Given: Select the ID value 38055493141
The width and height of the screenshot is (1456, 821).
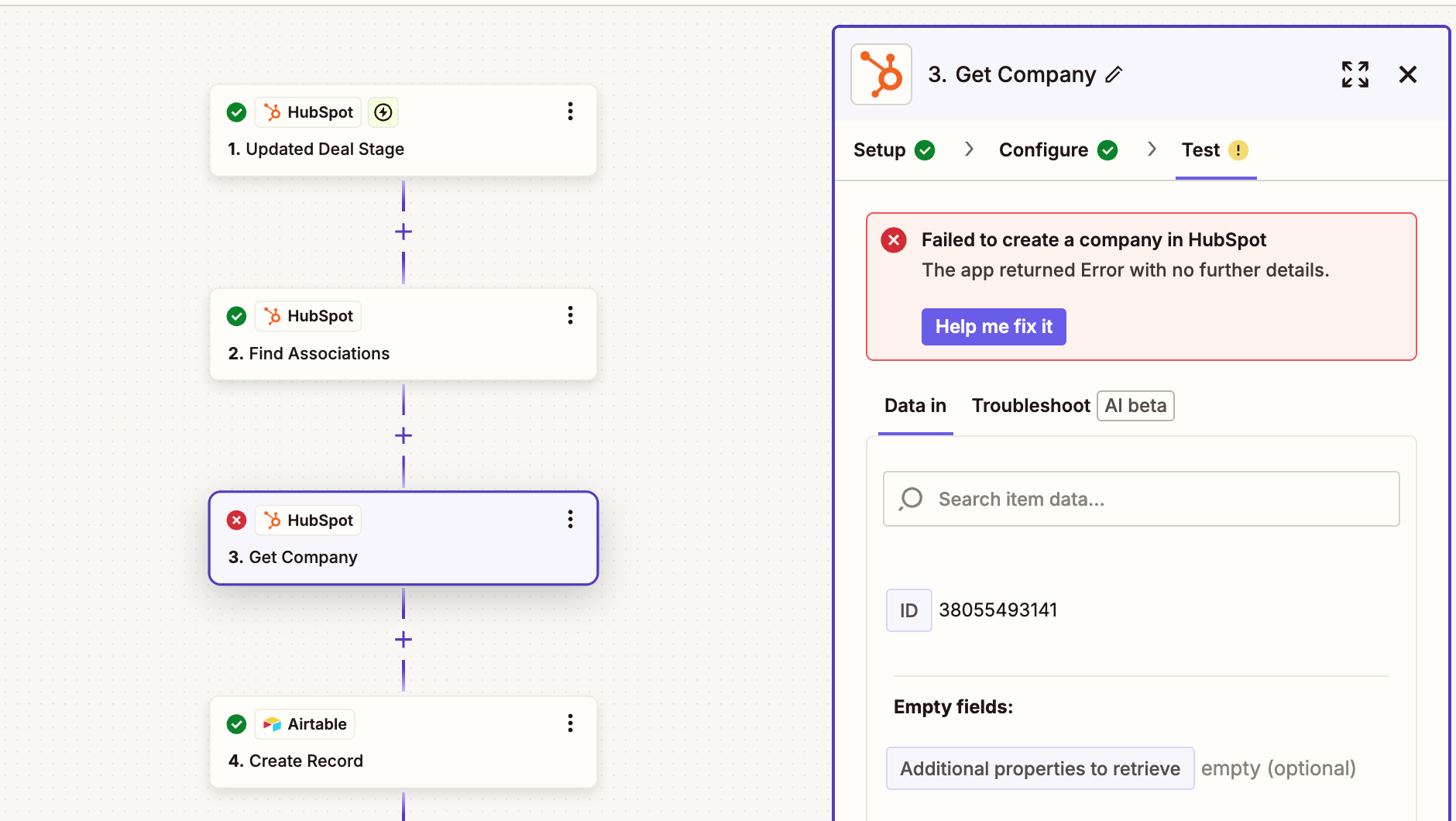Looking at the screenshot, I should (998, 610).
